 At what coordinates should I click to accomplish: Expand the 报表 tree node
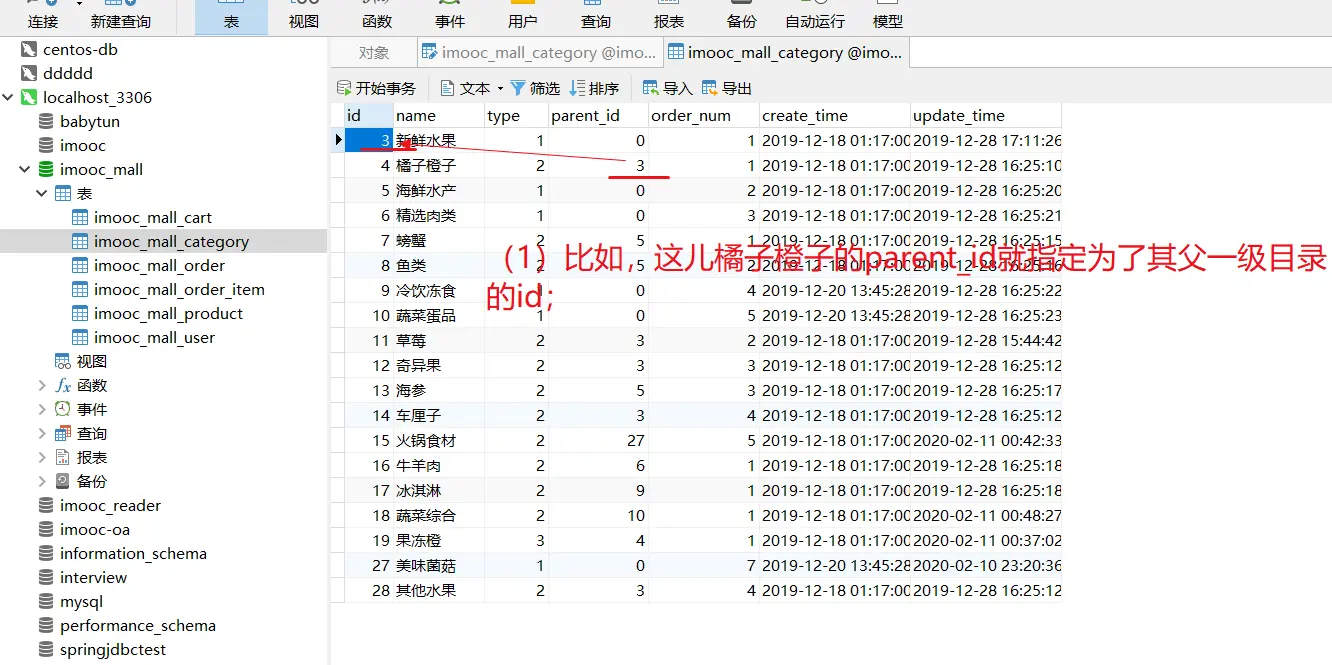(42, 457)
